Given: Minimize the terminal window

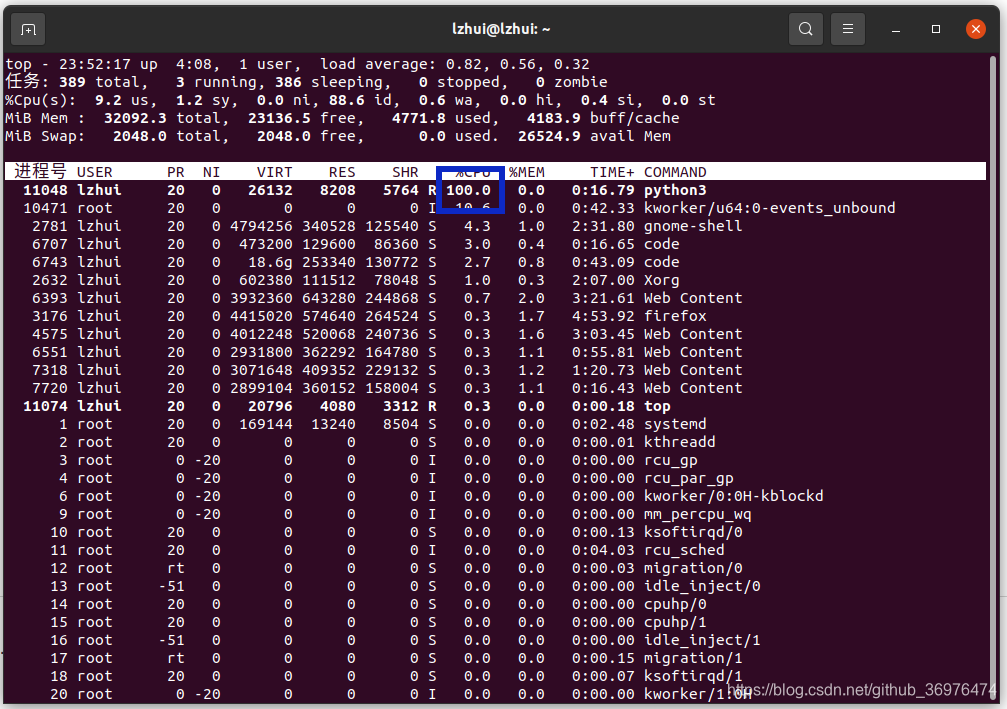Looking at the screenshot, I should 896,30.
